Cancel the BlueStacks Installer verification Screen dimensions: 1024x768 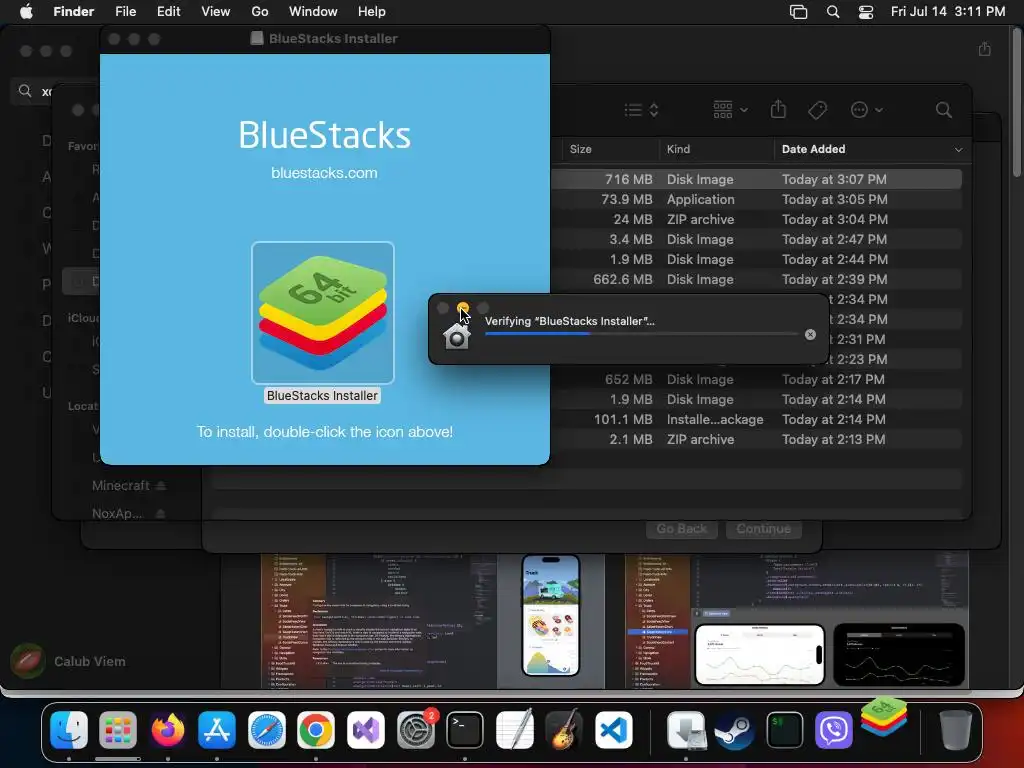pyautogui.click(x=810, y=334)
